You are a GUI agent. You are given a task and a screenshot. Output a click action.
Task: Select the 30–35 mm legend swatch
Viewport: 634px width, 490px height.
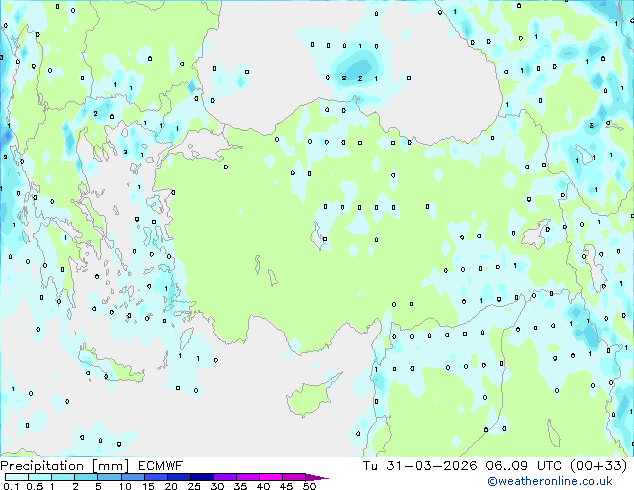(225, 477)
